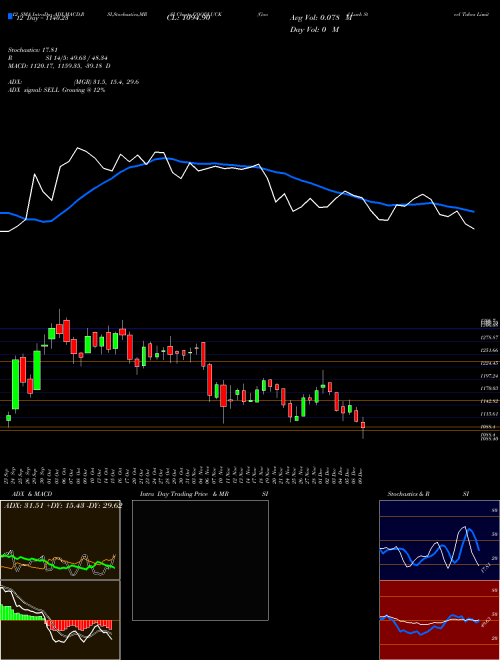Image resolution: width=500 pixels, height=660 pixels.
Task: Click the 1113.61 price axis label
Action: (489, 414)
